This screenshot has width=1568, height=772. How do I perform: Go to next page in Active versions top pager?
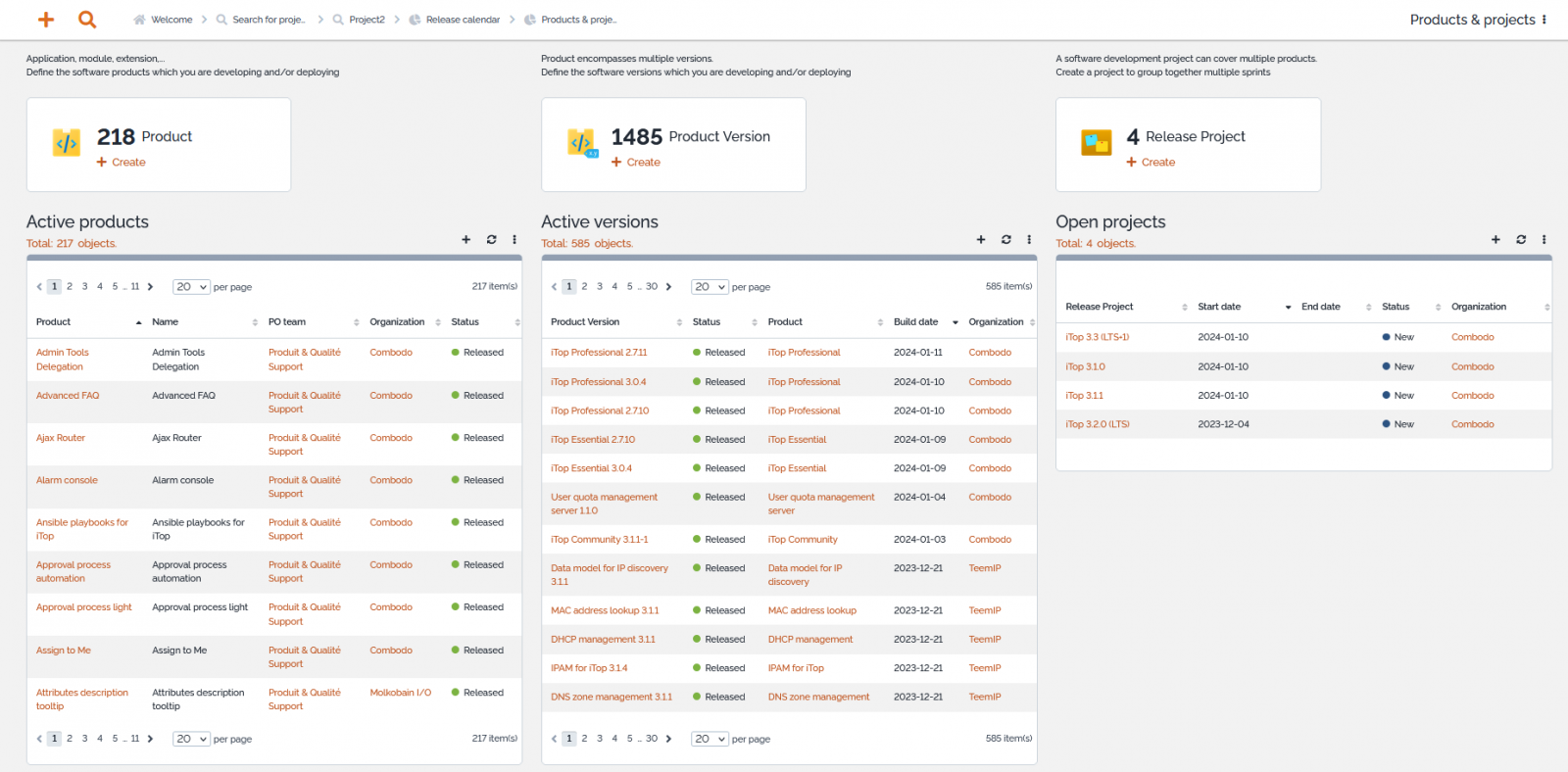click(x=668, y=287)
